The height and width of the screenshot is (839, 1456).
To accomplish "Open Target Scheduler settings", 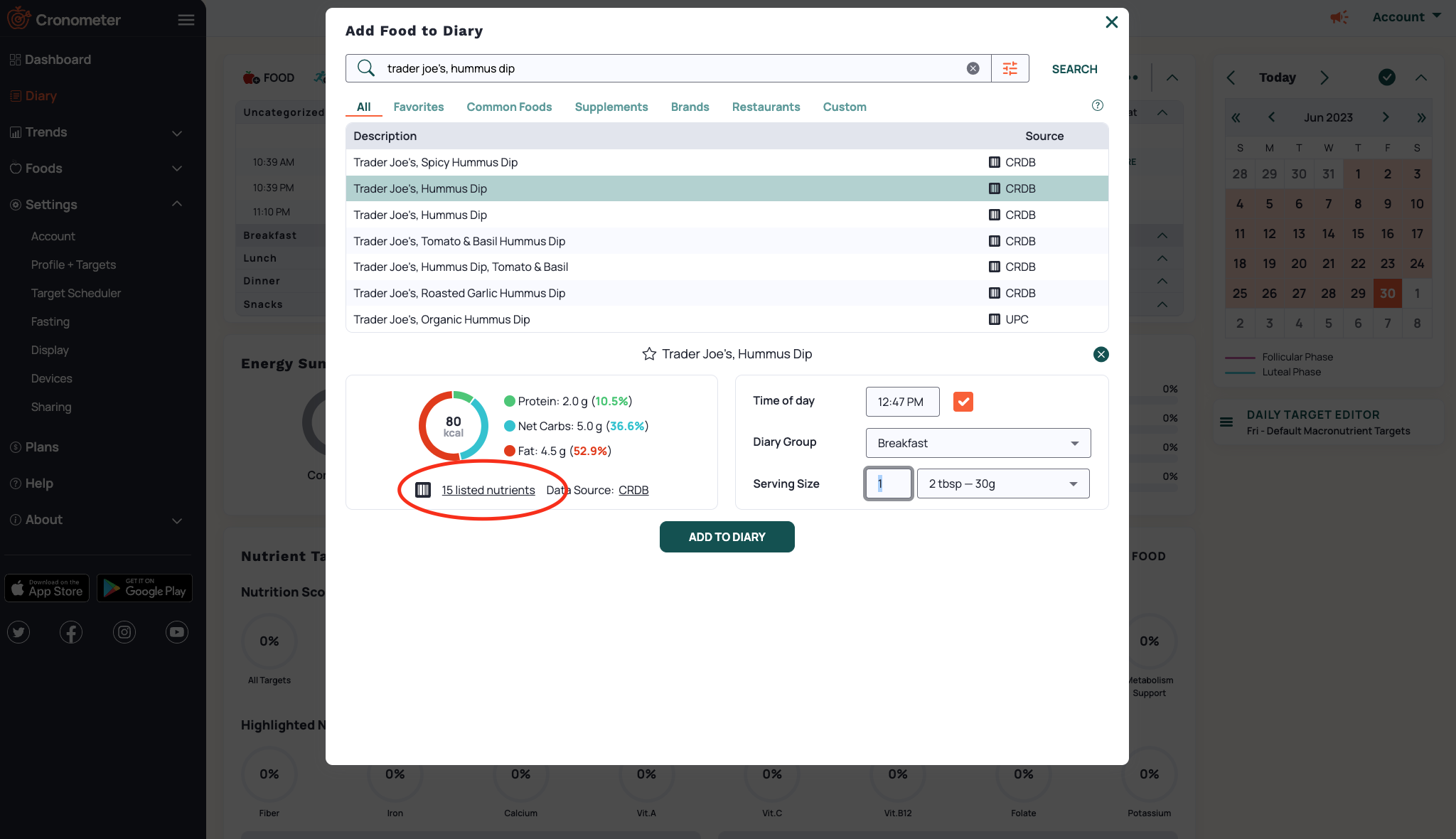I will point(76,293).
